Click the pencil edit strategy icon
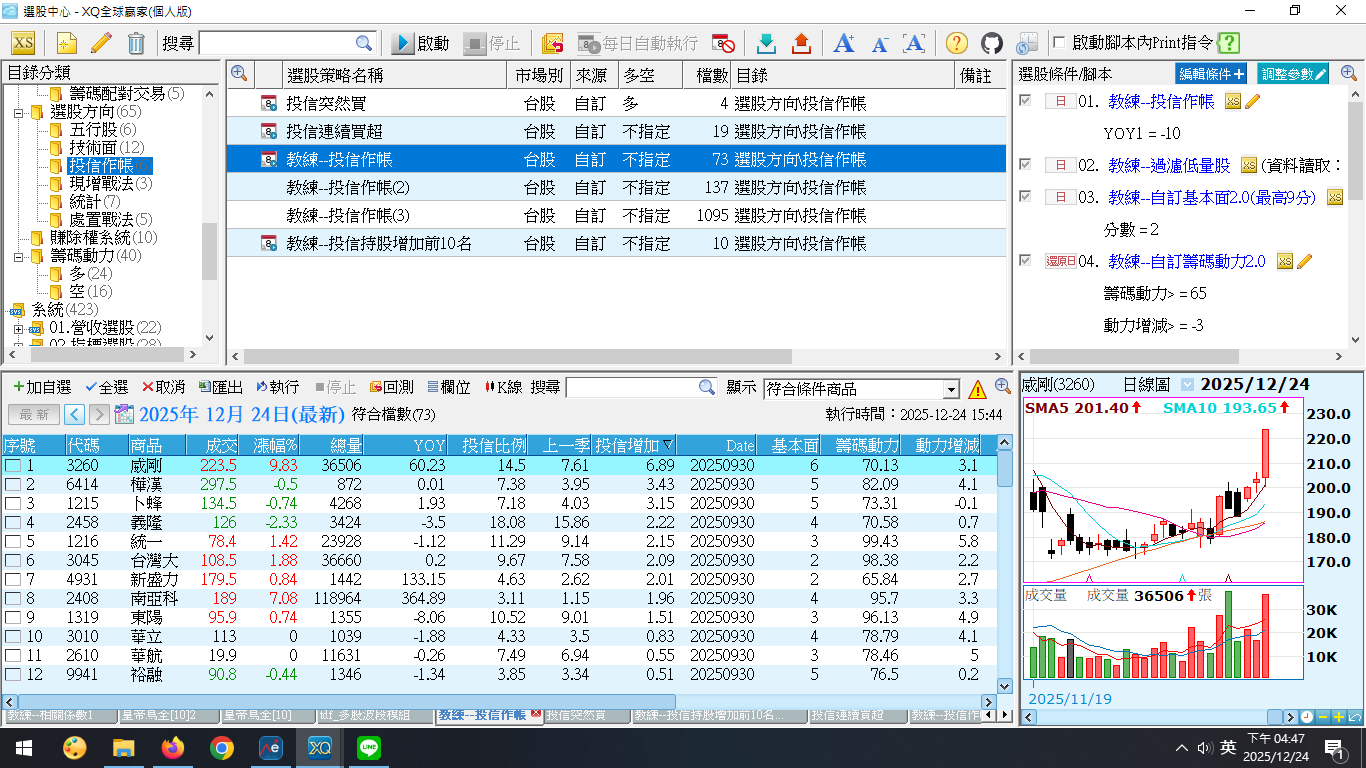This screenshot has width=1366, height=768. tap(101, 43)
